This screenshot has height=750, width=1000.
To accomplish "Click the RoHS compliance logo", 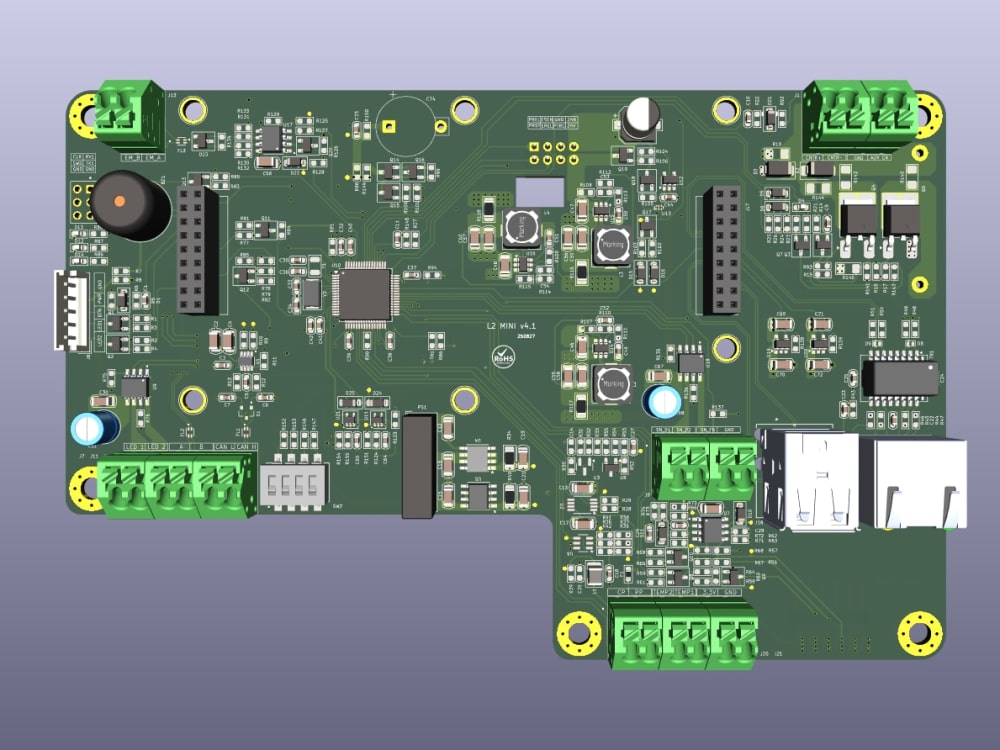I will pyautogui.click(x=503, y=356).
